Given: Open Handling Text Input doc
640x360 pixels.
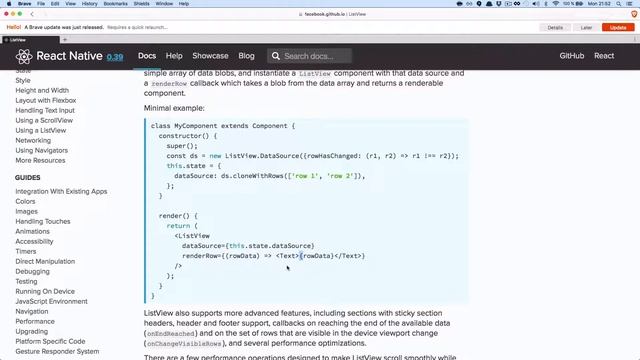Looking at the screenshot, I should coord(45,110).
